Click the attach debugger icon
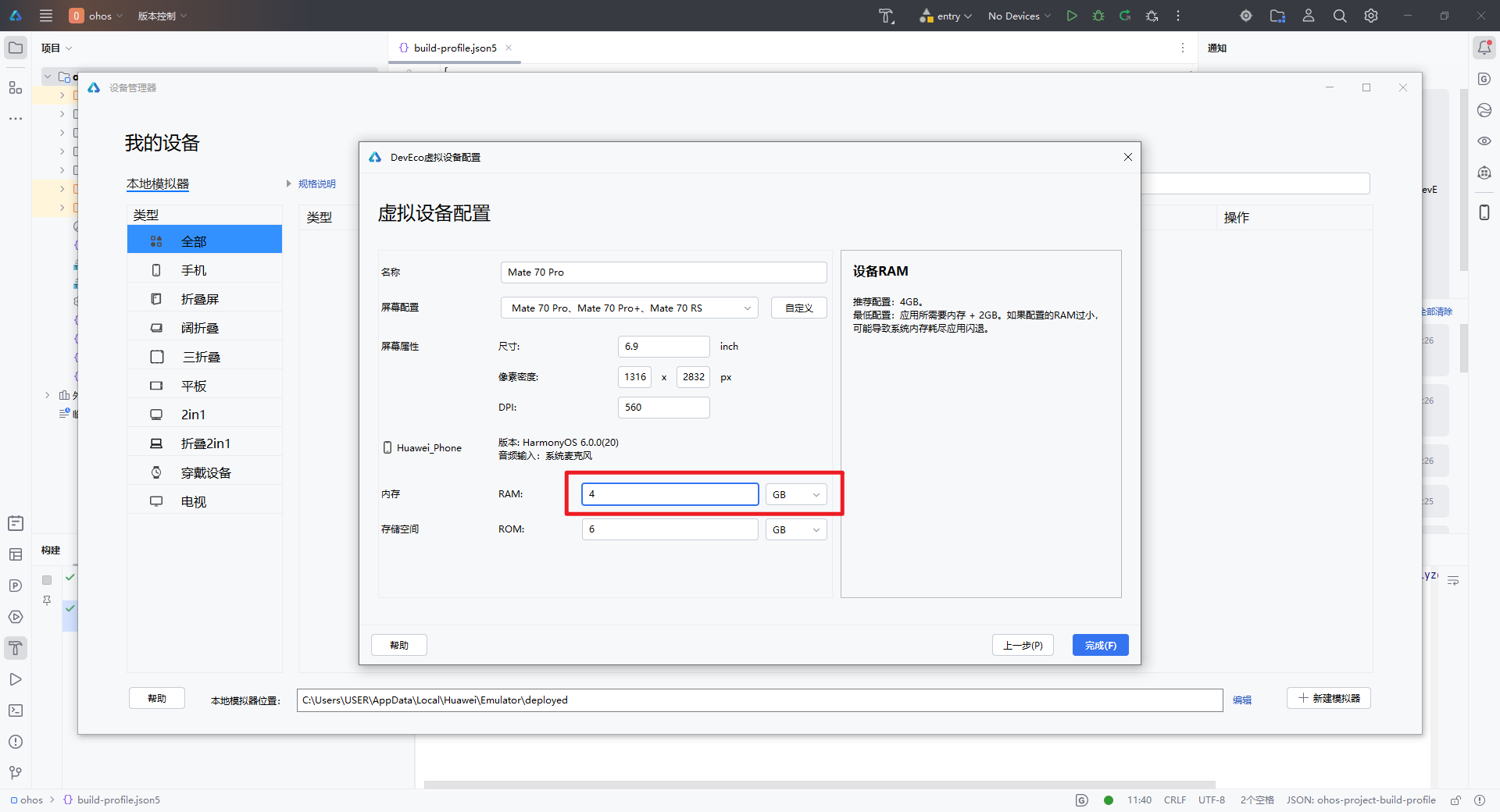Screen dimensions: 1500x812 pos(1152,16)
